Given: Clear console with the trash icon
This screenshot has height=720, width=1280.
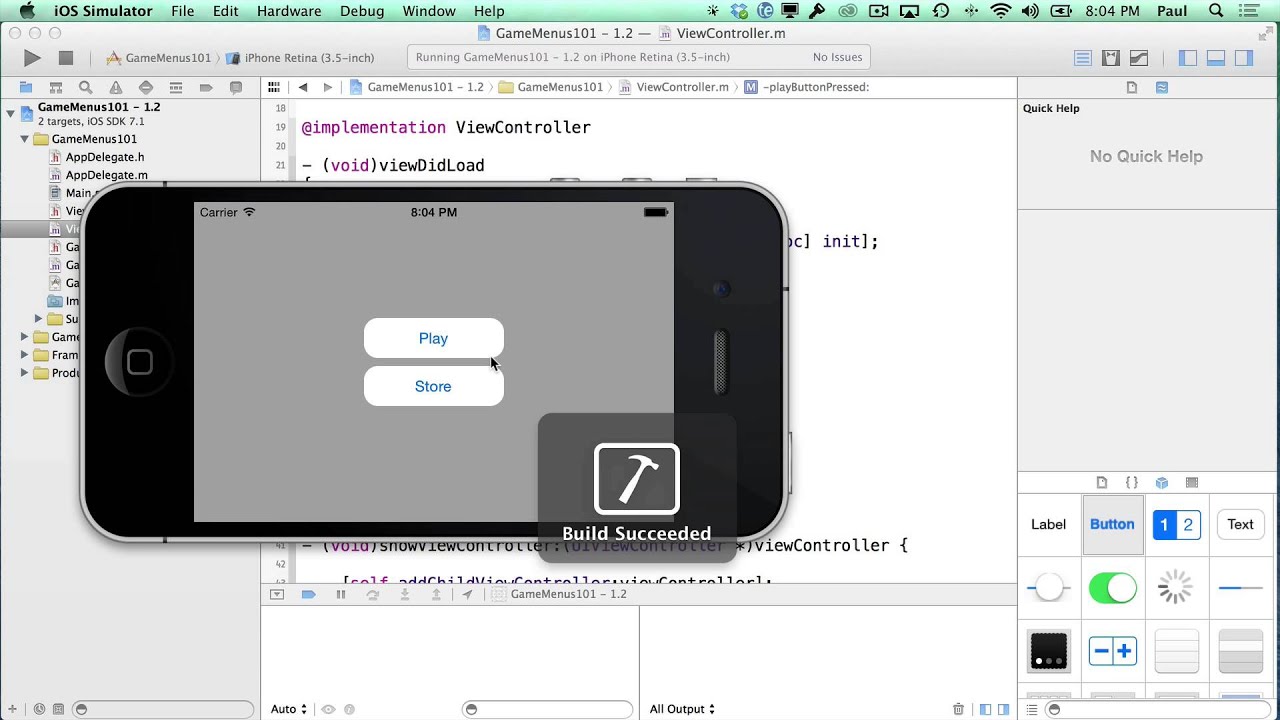Looking at the screenshot, I should click(x=959, y=709).
